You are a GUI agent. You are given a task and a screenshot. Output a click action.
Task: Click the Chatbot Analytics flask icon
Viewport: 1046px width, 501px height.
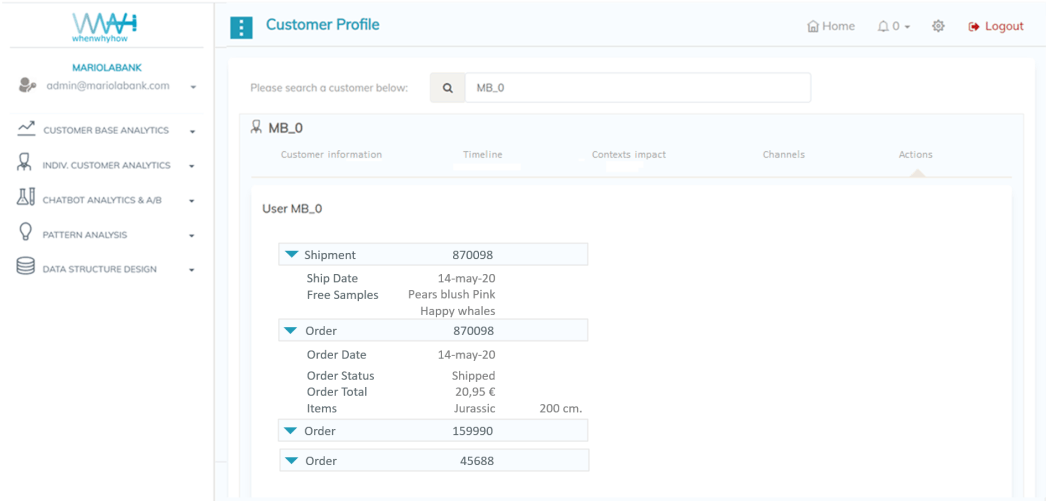coord(26,199)
